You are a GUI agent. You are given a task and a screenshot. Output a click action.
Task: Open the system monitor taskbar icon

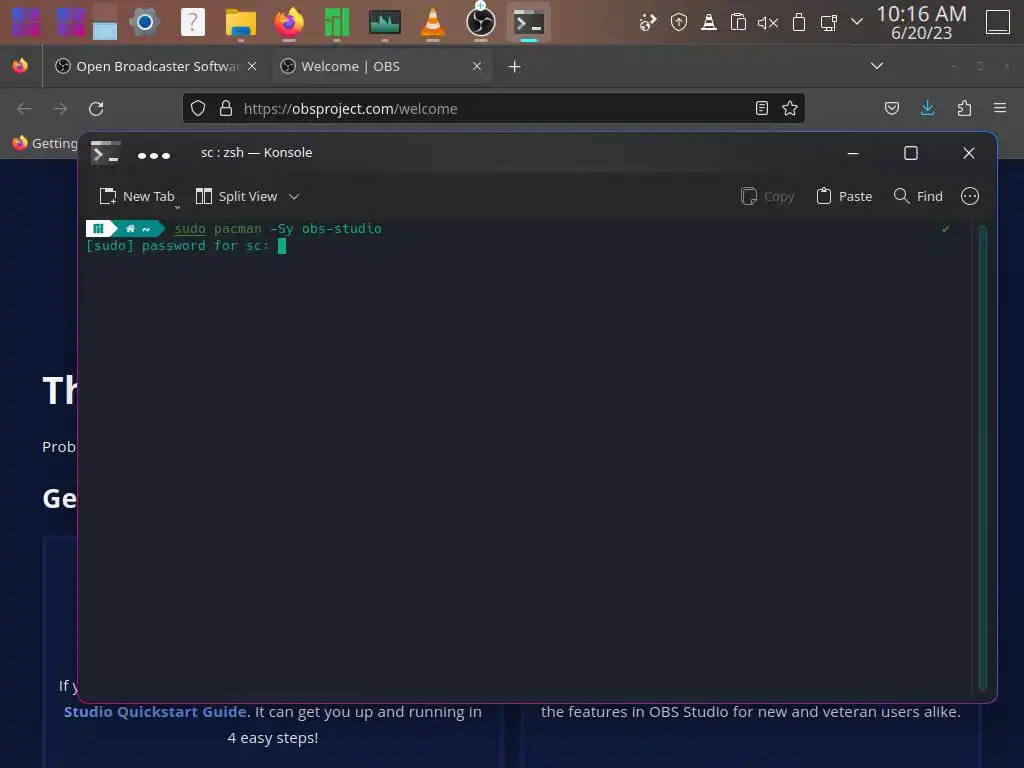(385, 22)
